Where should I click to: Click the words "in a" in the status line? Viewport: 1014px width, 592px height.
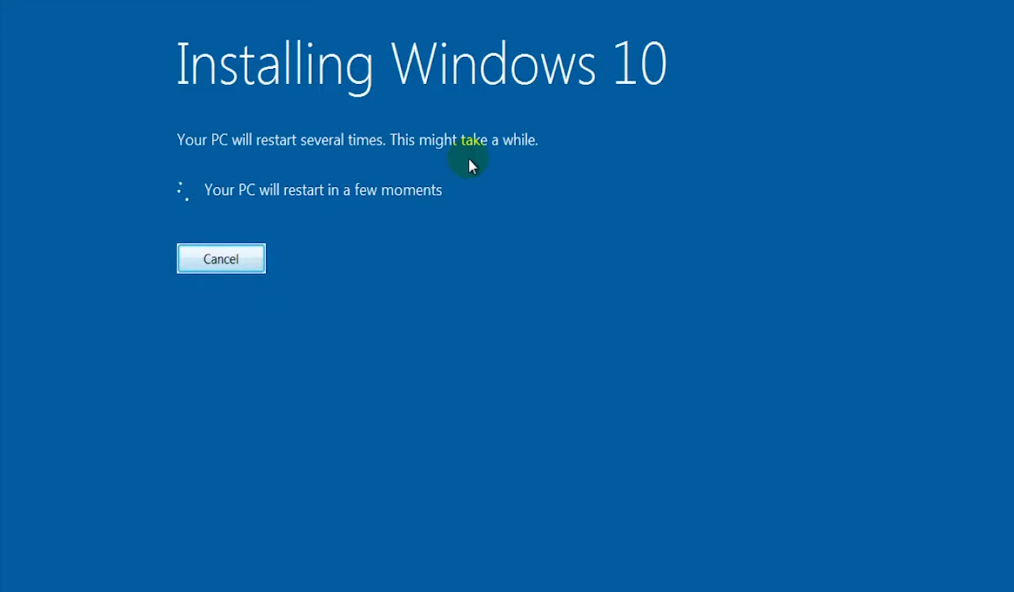tap(341, 190)
